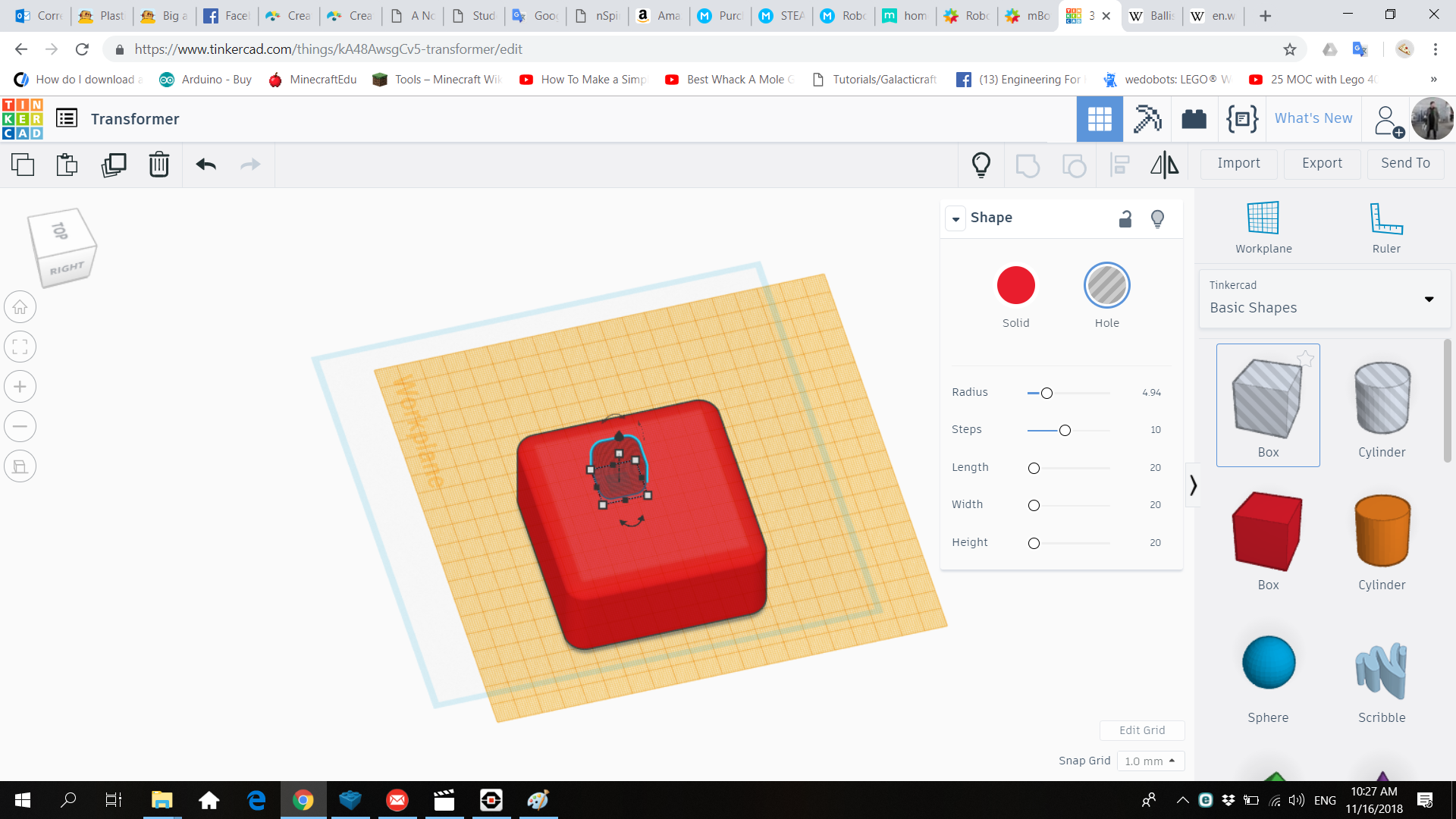Image resolution: width=1456 pixels, height=819 pixels.
Task: Set the shape to Hole
Action: [x=1106, y=286]
